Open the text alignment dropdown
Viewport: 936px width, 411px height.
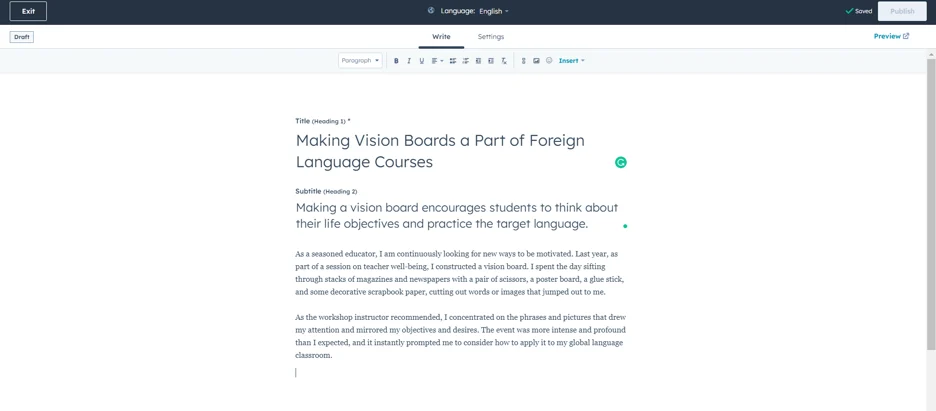tap(437, 61)
